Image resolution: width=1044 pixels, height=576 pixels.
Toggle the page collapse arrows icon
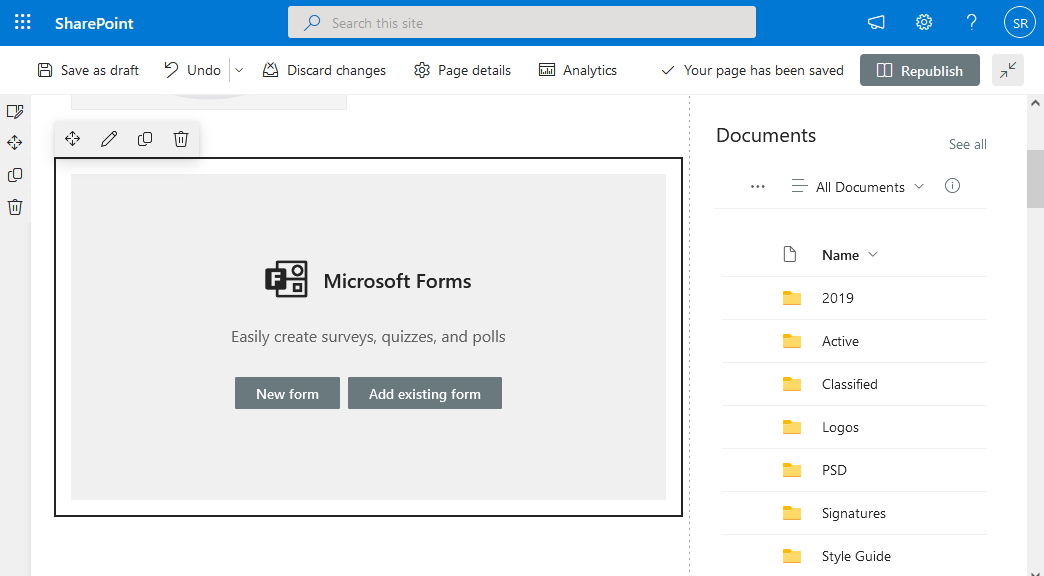point(1008,70)
